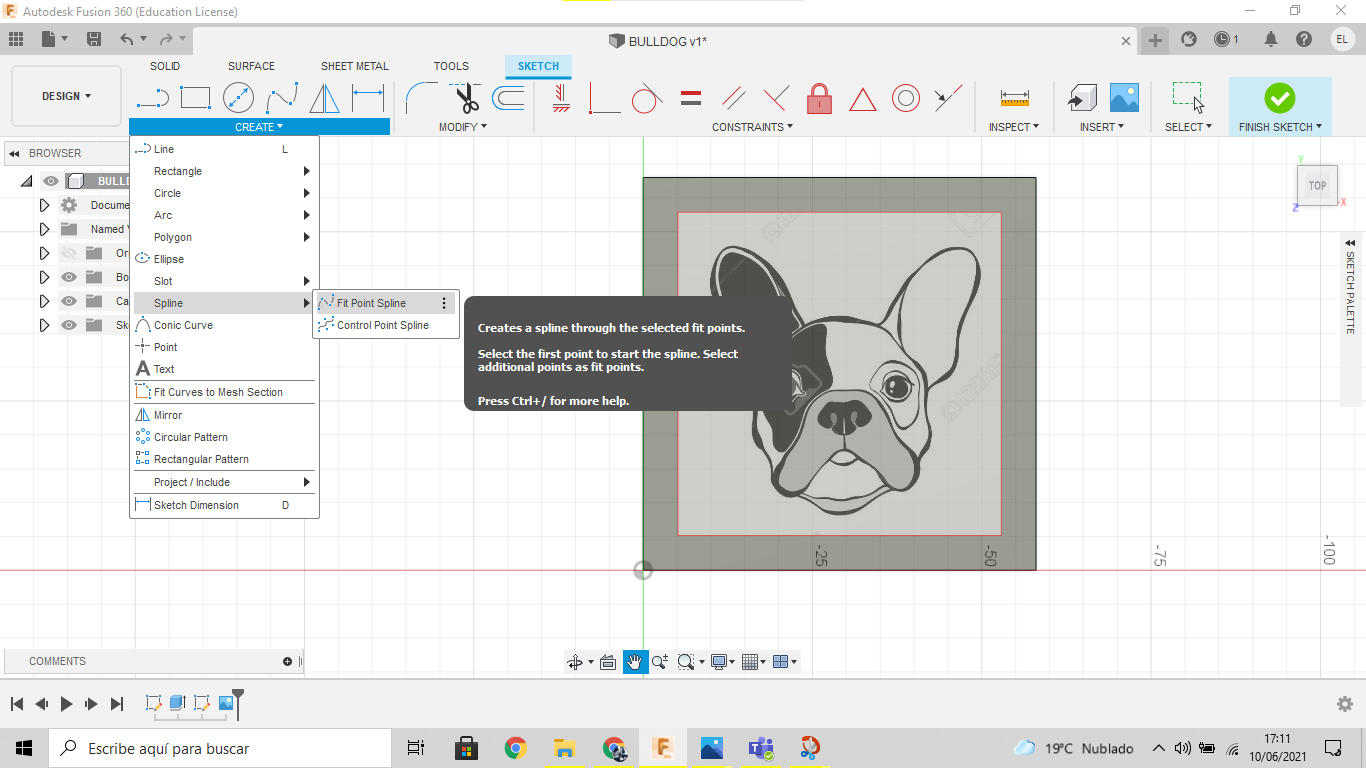
Task: Hide the Sketches folder via eye icon
Action: pos(69,325)
